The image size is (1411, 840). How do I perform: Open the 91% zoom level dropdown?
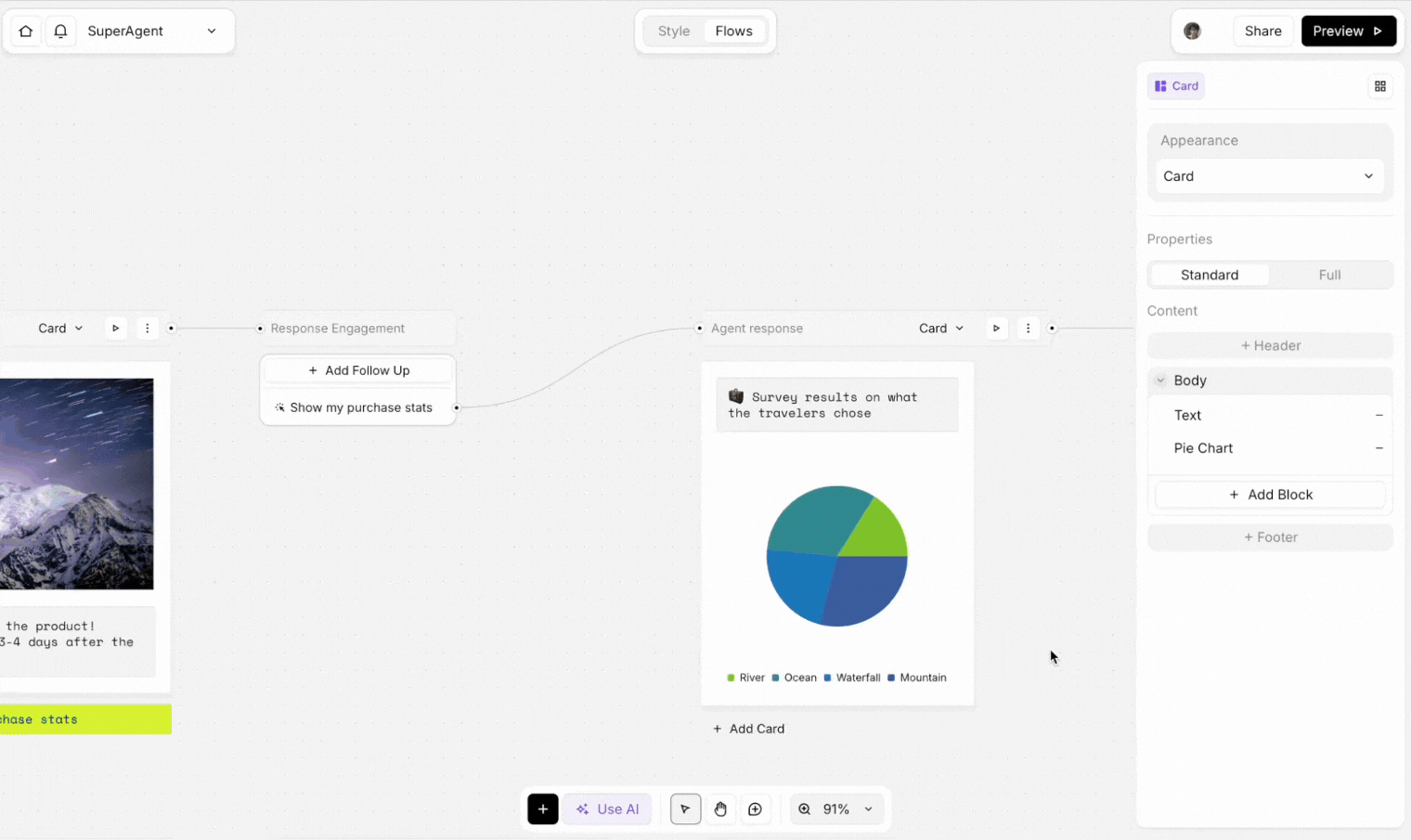pyautogui.click(x=835, y=808)
